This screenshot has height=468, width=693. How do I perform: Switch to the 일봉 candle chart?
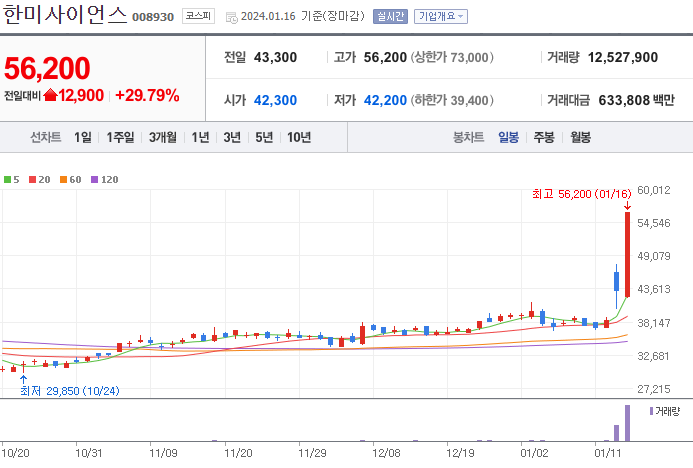pyautogui.click(x=508, y=137)
